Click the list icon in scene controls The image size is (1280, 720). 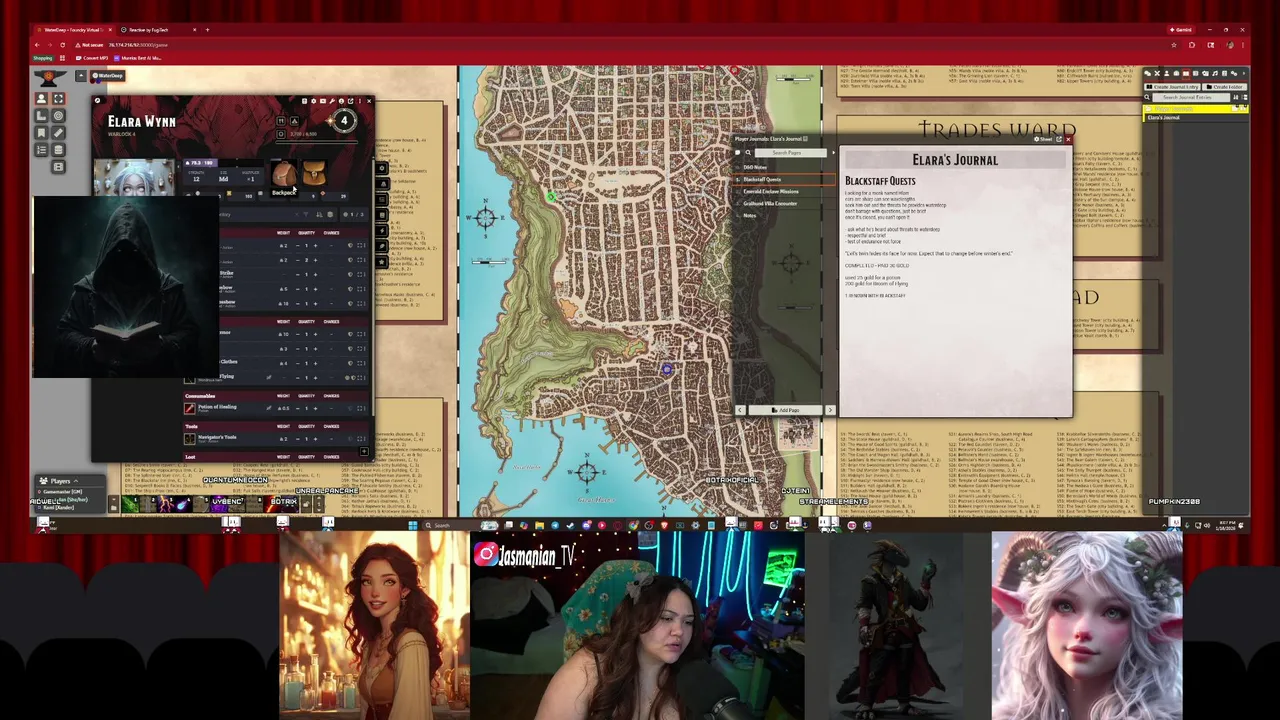pos(41,150)
